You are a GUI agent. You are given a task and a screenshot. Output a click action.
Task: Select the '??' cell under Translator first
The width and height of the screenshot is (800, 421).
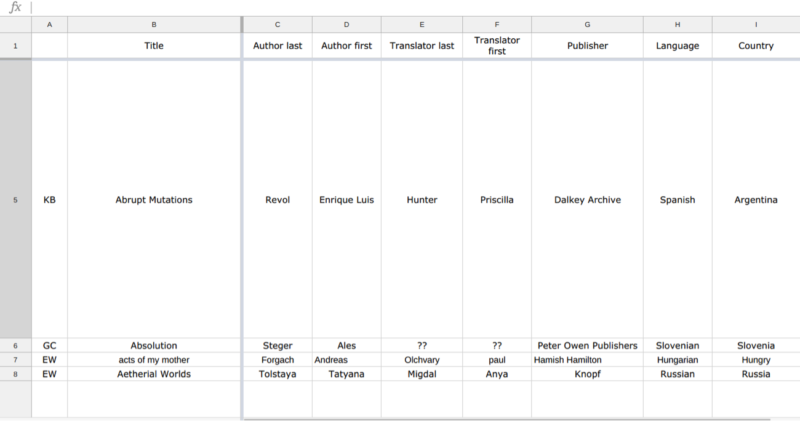click(x=497, y=345)
